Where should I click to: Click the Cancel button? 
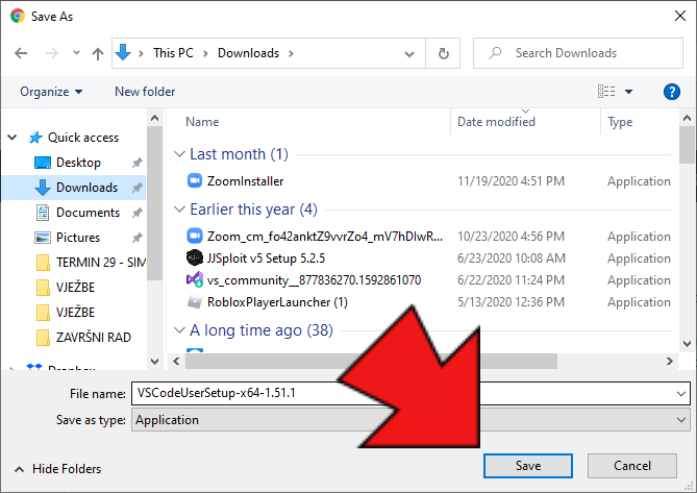coord(632,466)
